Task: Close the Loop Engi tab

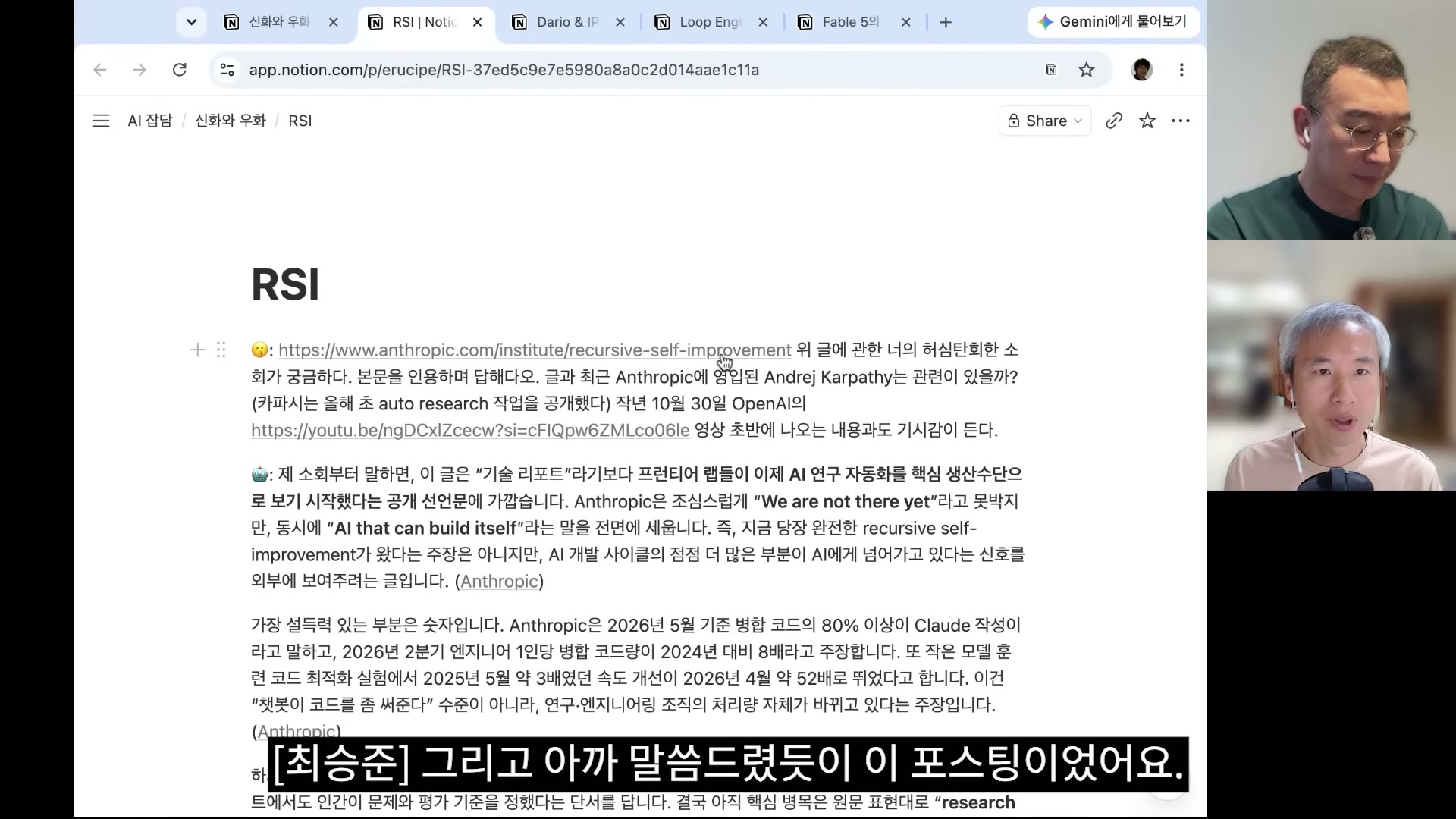Action: (763, 23)
